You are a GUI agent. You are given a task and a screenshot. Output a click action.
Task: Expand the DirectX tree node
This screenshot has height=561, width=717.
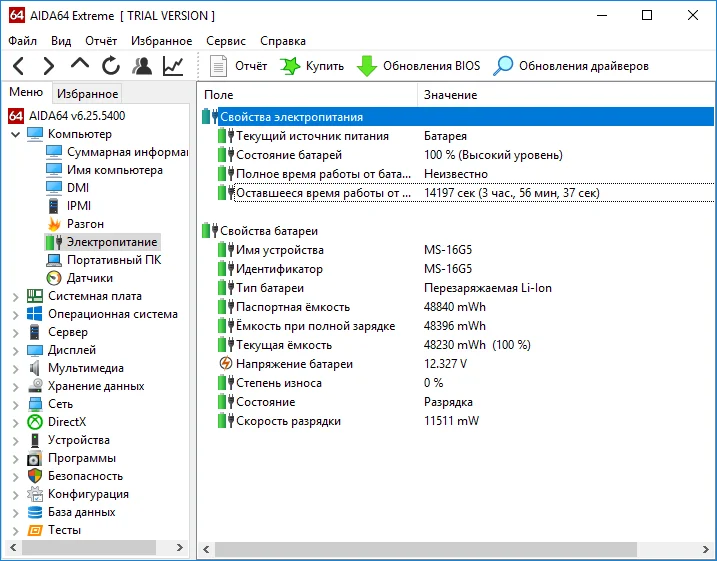(16, 422)
